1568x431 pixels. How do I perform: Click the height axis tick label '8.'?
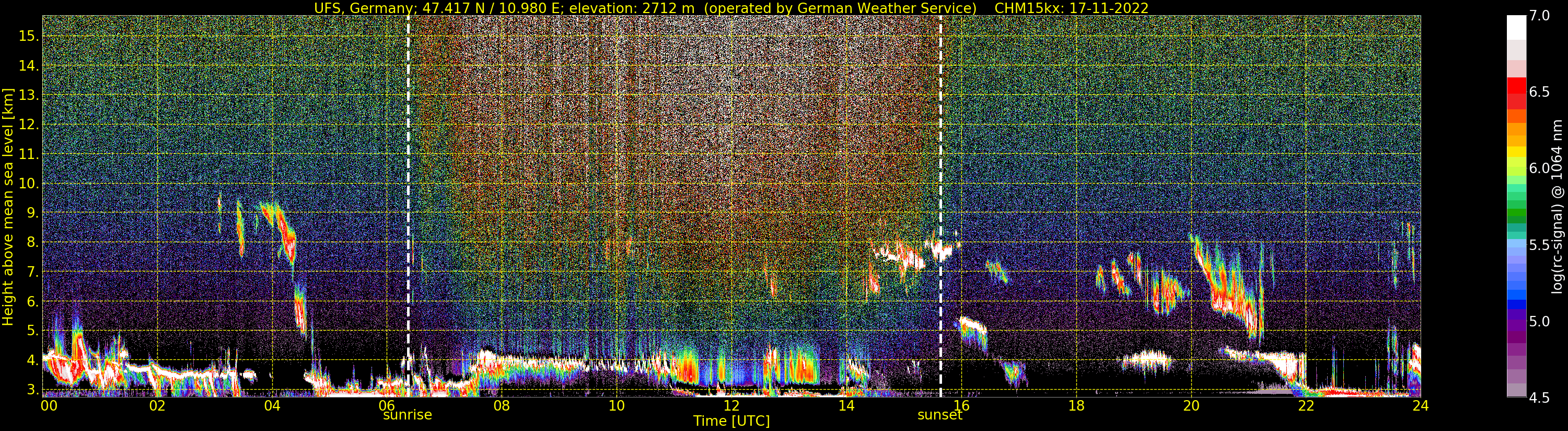pos(33,242)
